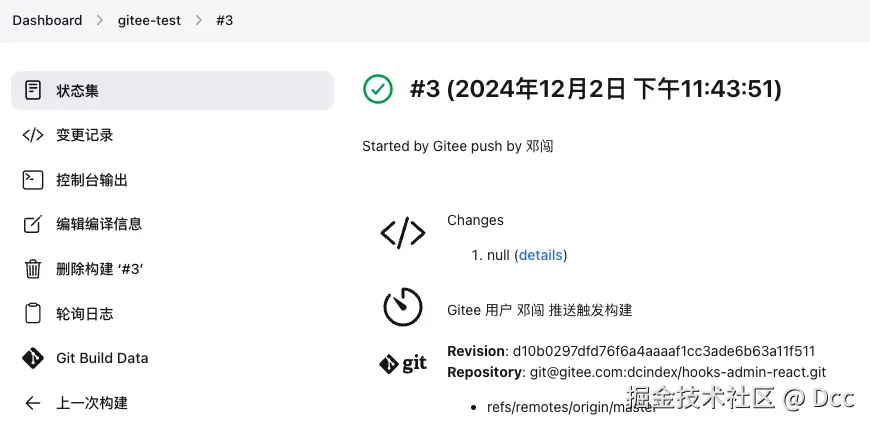Open gitee-test breadcrumb link
This screenshot has width=870, height=427.
tap(149, 21)
